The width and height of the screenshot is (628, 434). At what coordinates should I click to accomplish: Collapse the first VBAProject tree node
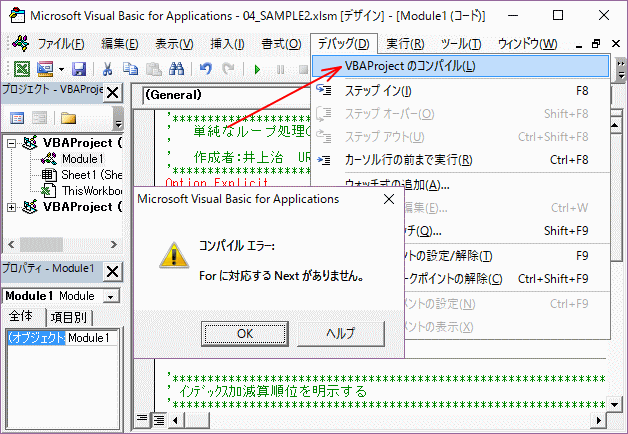click(x=12, y=143)
